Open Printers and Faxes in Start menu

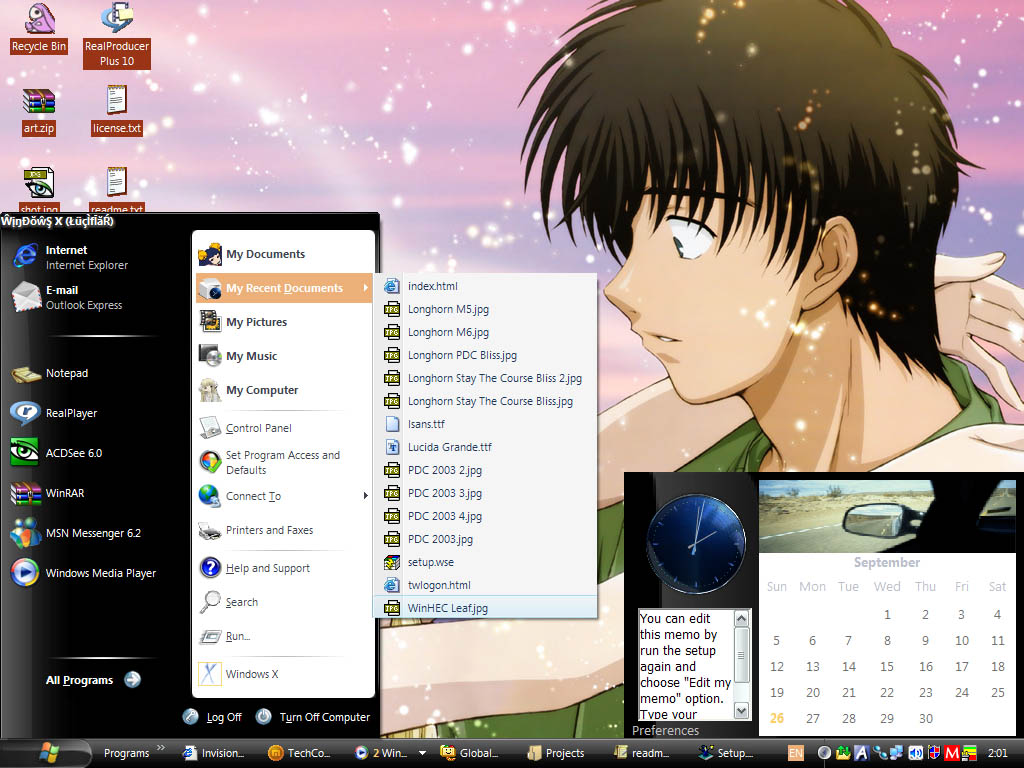(x=283, y=530)
